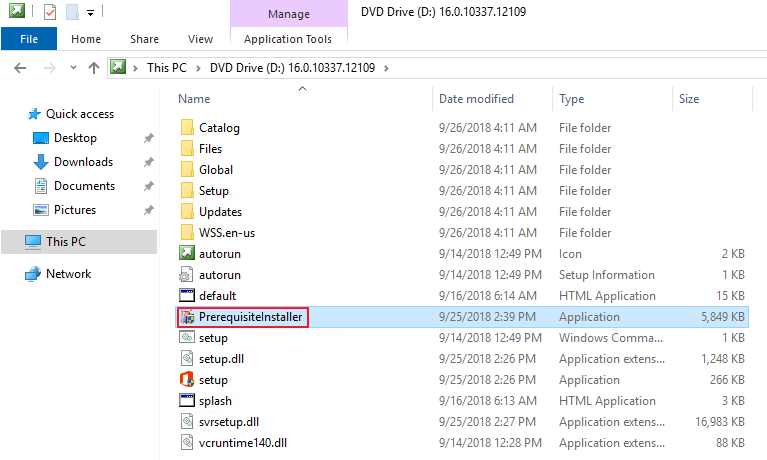The width and height of the screenshot is (767, 460).
Task: Click 9/16/2018 6:13 AM date cell
Action: pyautogui.click(x=488, y=401)
